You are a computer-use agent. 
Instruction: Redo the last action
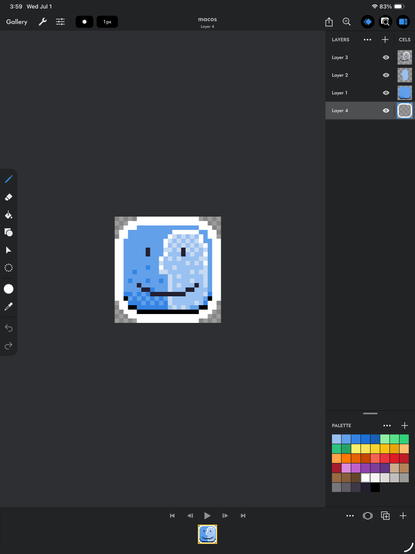pos(8,346)
